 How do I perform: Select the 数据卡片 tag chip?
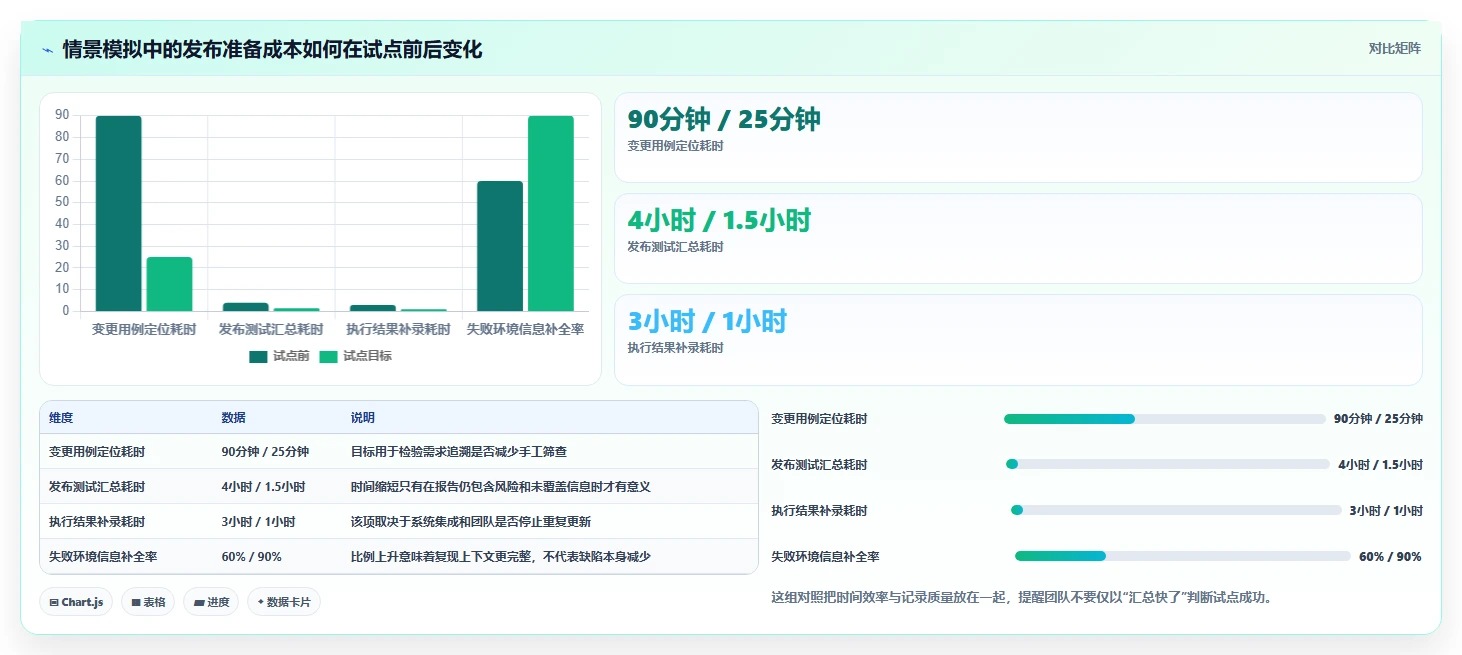point(284,602)
